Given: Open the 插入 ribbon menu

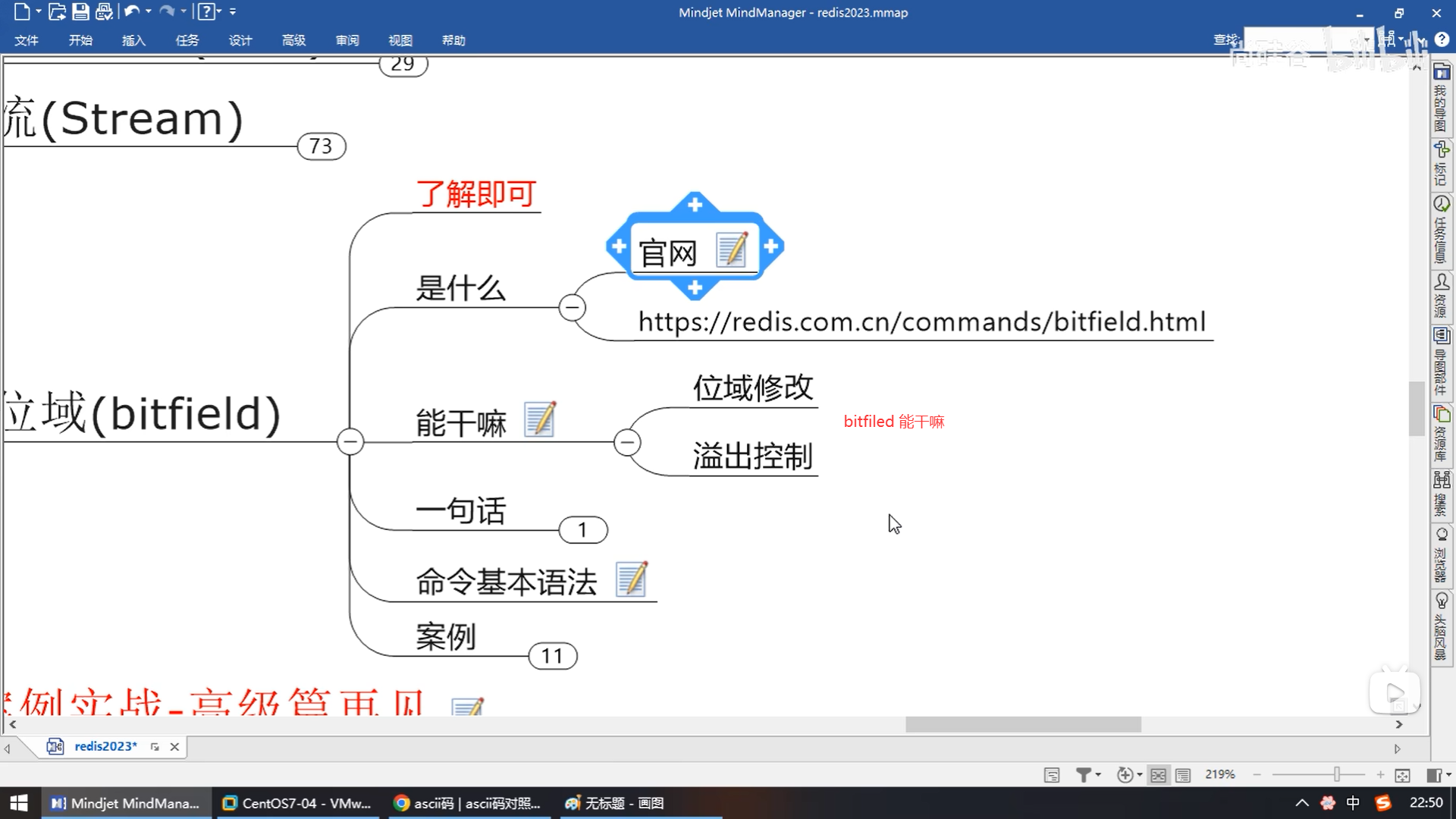Looking at the screenshot, I should [133, 40].
